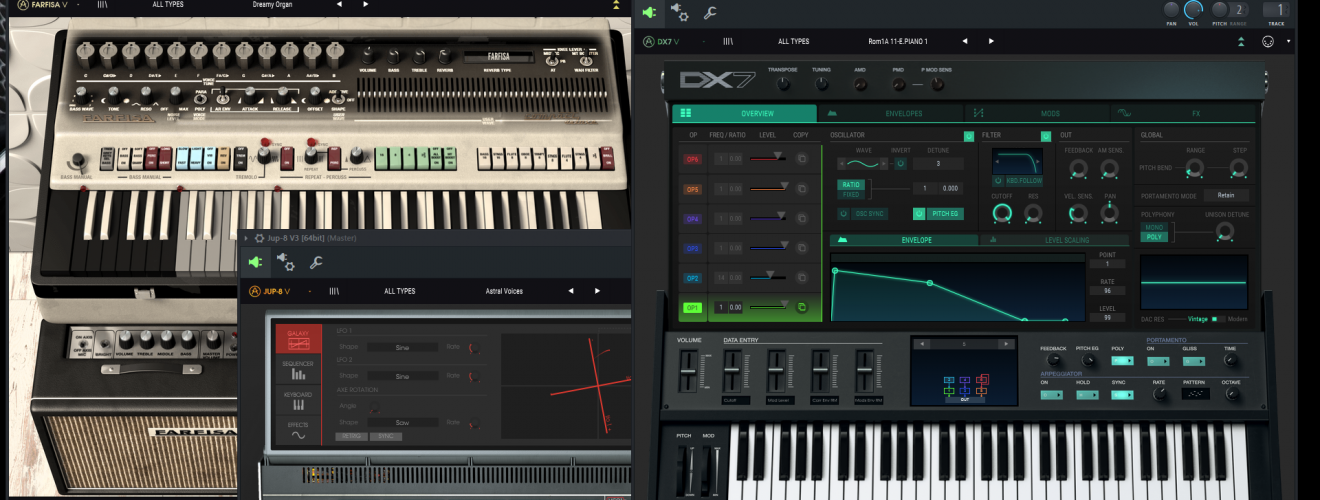Expand DX7 toolbar menu arrow at far right
The height and width of the screenshot is (500, 1320).
(x=1289, y=41)
